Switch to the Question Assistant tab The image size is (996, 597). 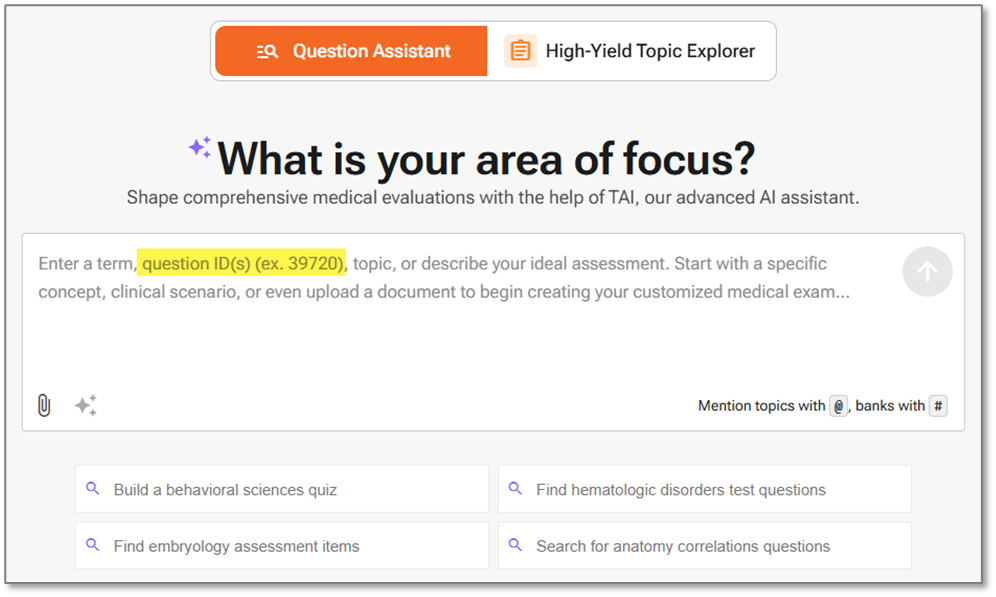pos(351,51)
